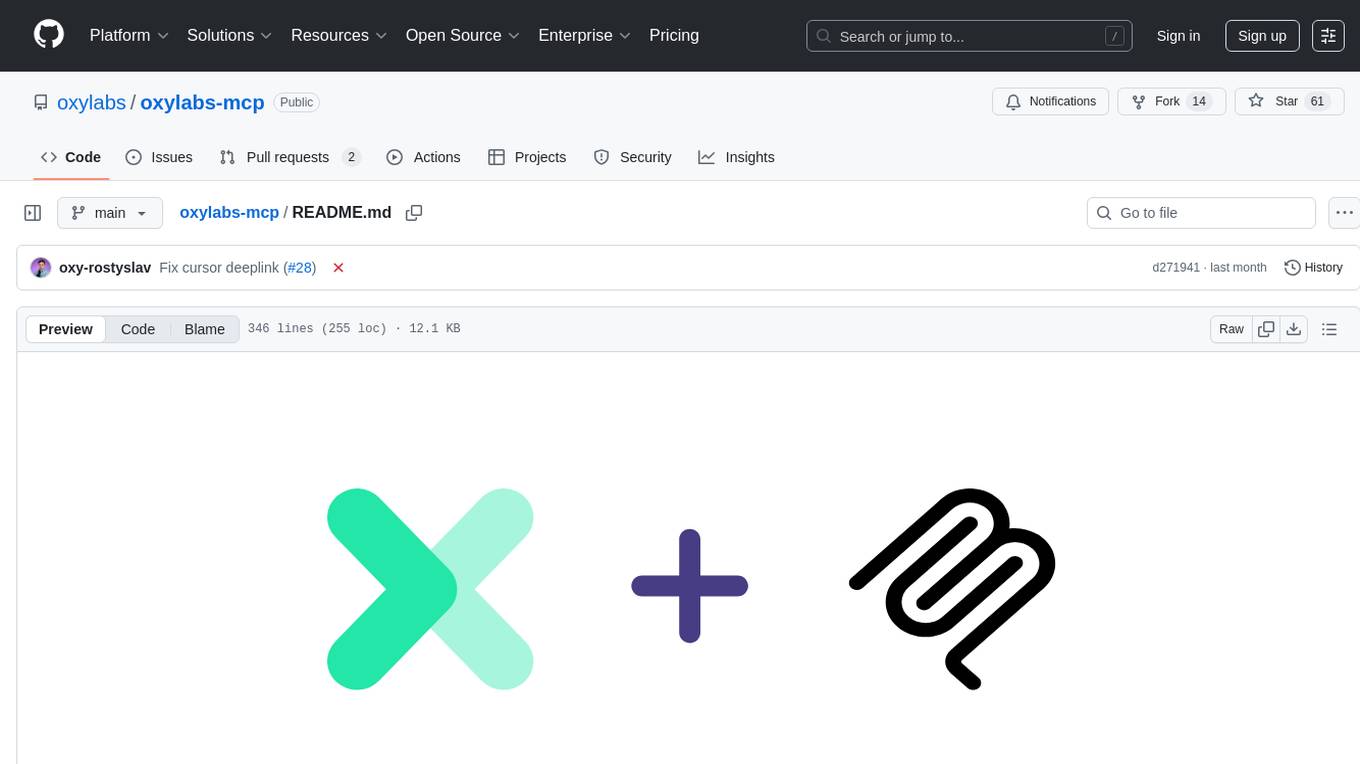Switch to the Insights tab
The height and width of the screenshot is (764, 1360).
736,157
